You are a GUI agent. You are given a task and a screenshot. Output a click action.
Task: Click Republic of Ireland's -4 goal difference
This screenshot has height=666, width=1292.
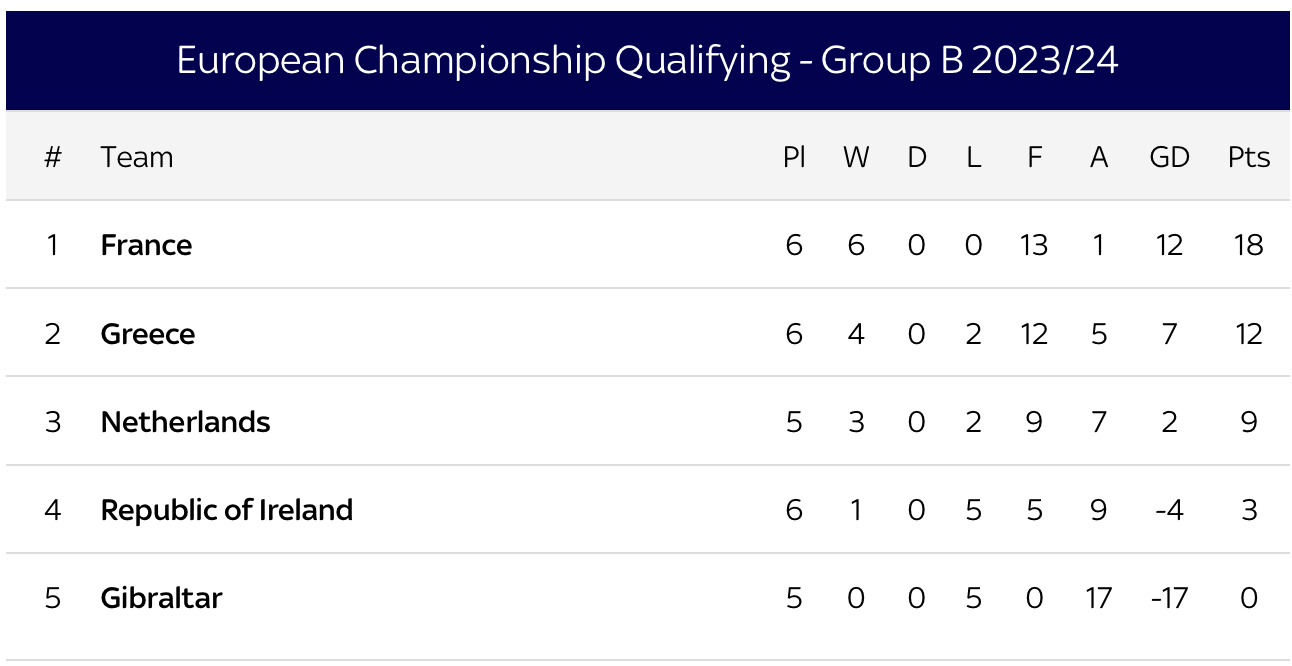tap(1167, 510)
